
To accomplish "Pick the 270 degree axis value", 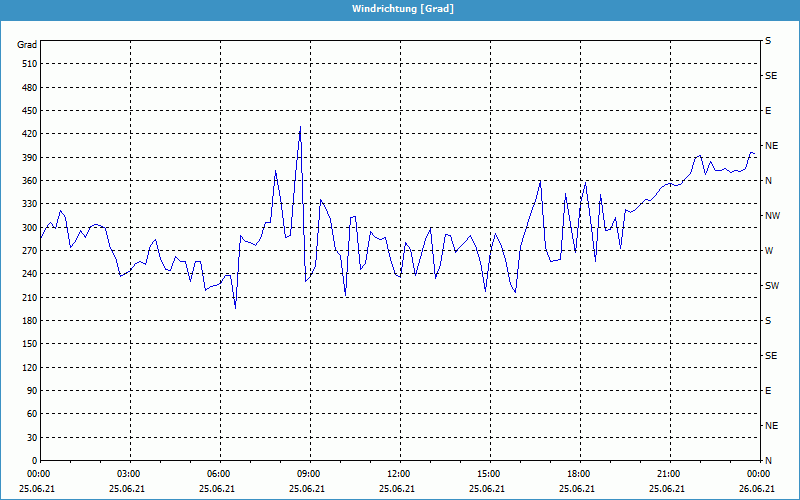I will [28, 251].
